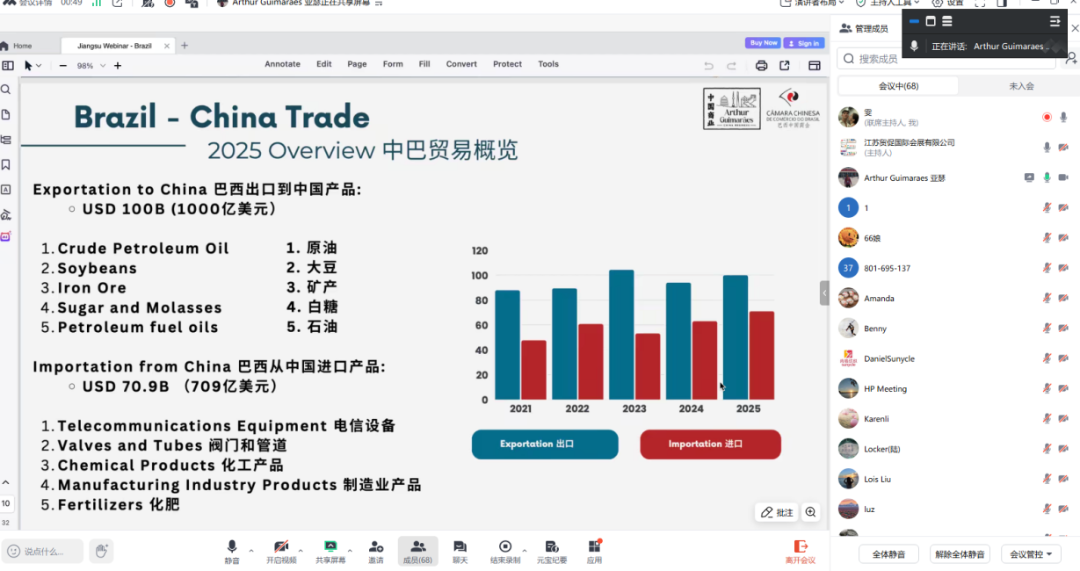Toggle muted microphone for Benny
1080x571 pixels.
[x=1047, y=329]
